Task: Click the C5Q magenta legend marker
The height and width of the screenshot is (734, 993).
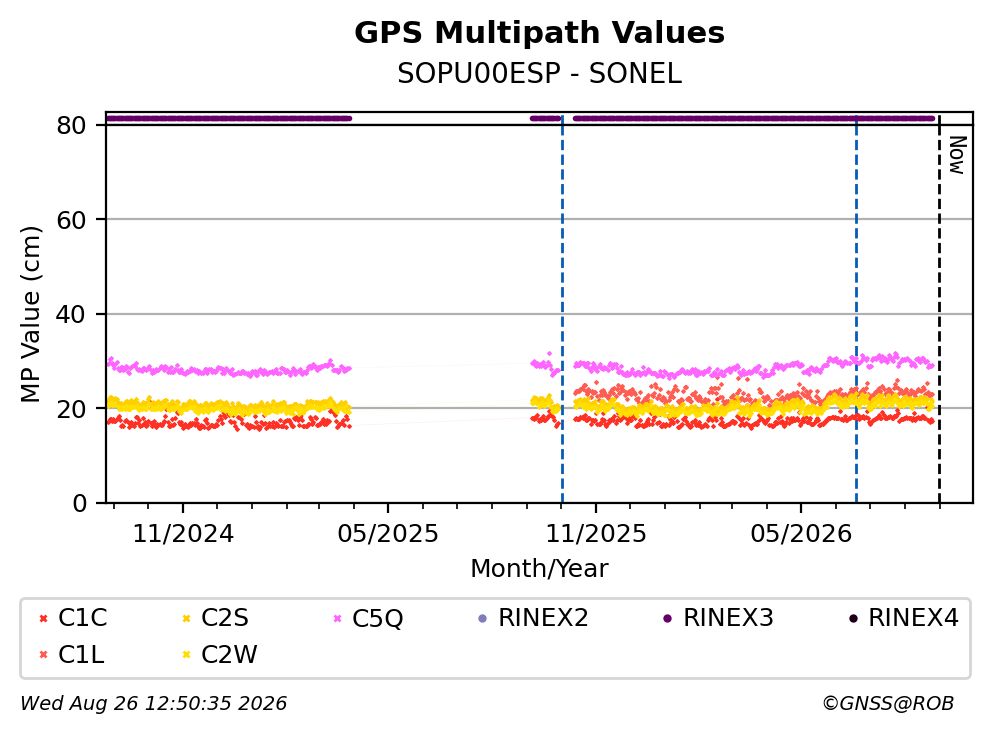Action: pyautogui.click(x=337, y=619)
